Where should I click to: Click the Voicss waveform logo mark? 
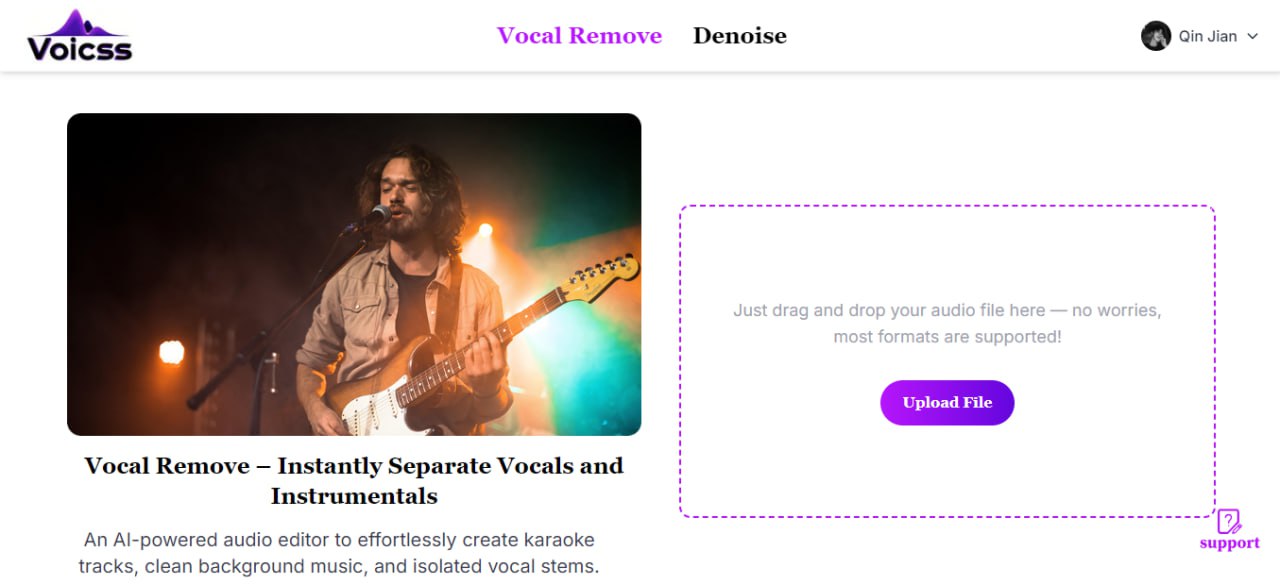click(x=79, y=23)
